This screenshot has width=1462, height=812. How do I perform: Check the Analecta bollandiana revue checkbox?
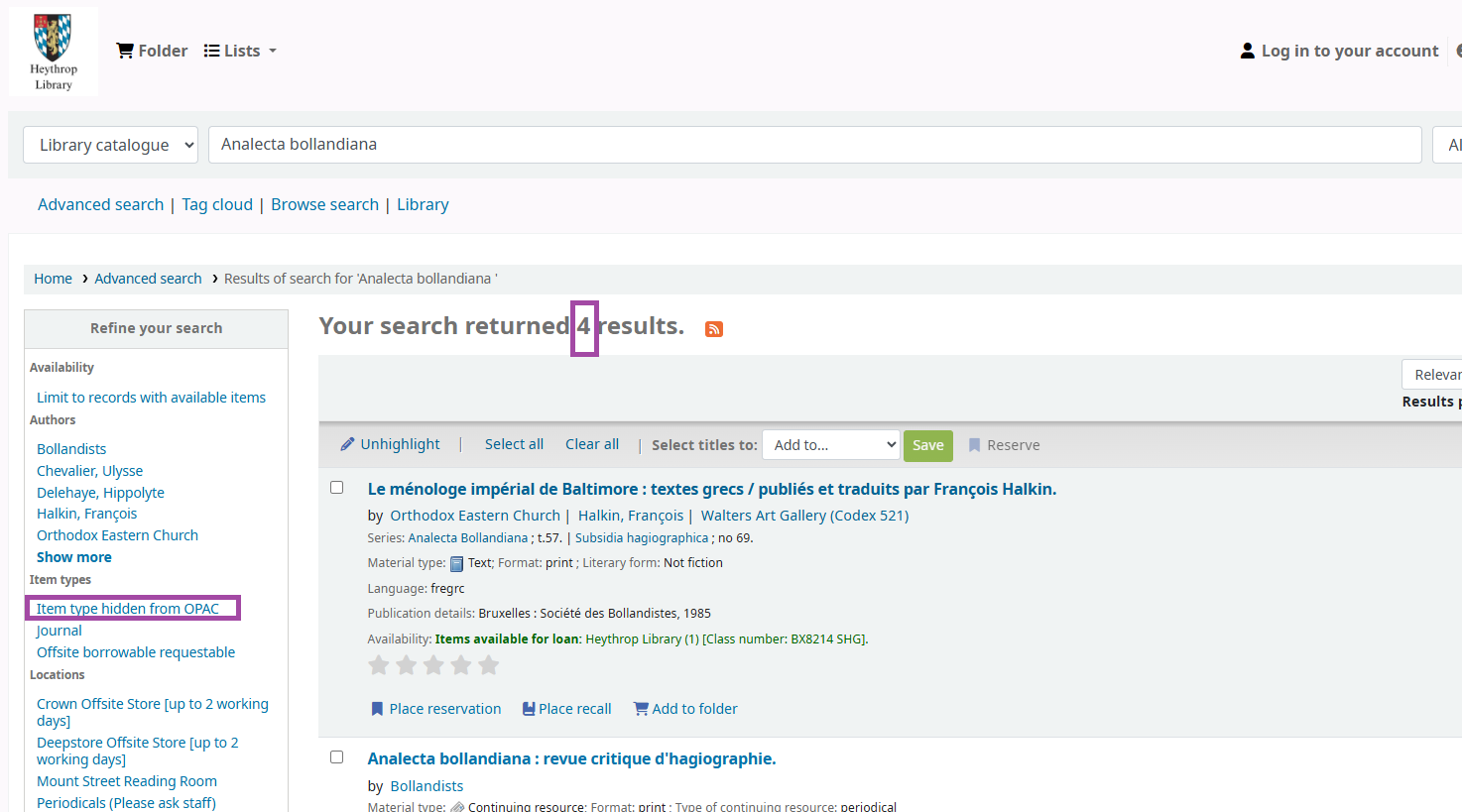pos(337,757)
